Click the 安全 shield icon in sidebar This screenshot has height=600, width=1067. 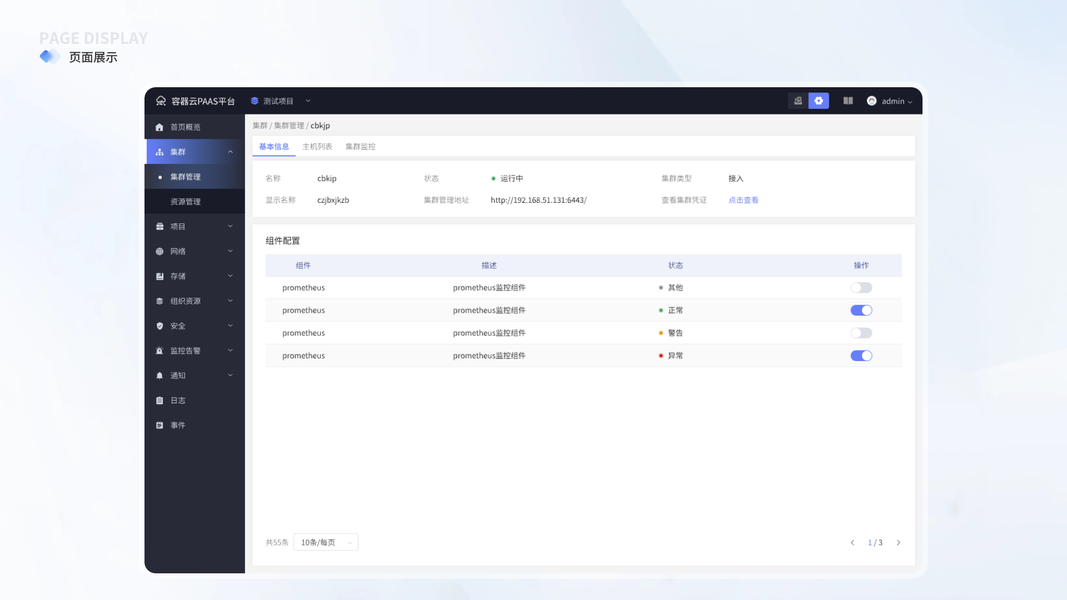(x=159, y=326)
